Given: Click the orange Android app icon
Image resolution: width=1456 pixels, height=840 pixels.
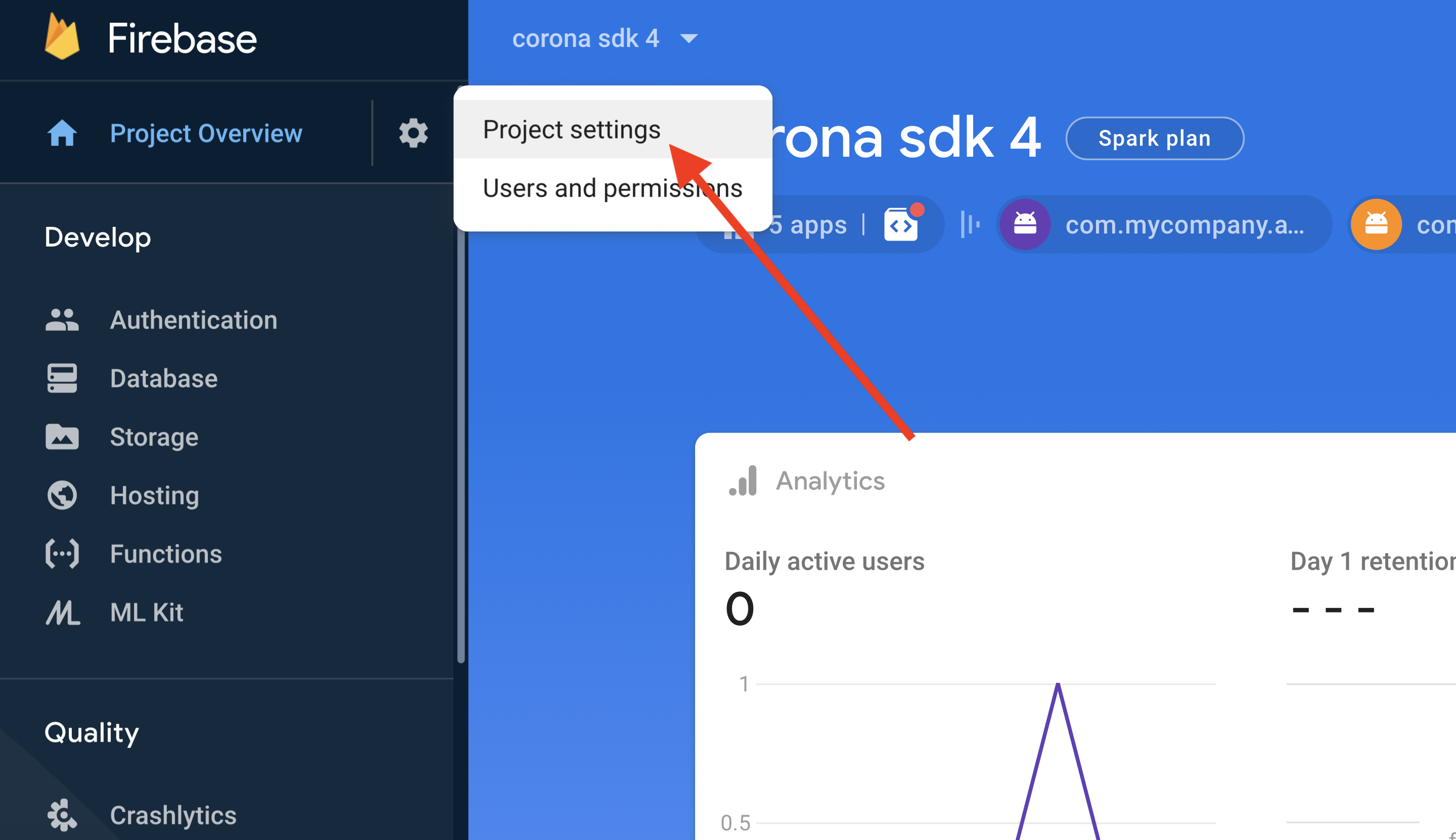Looking at the screenshot, I should [1376, 224].
